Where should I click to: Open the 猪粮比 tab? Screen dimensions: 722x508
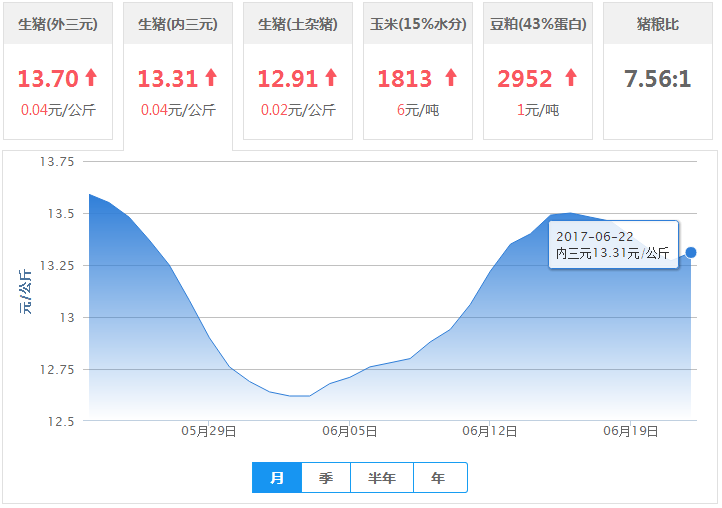(x=658, y=24)
